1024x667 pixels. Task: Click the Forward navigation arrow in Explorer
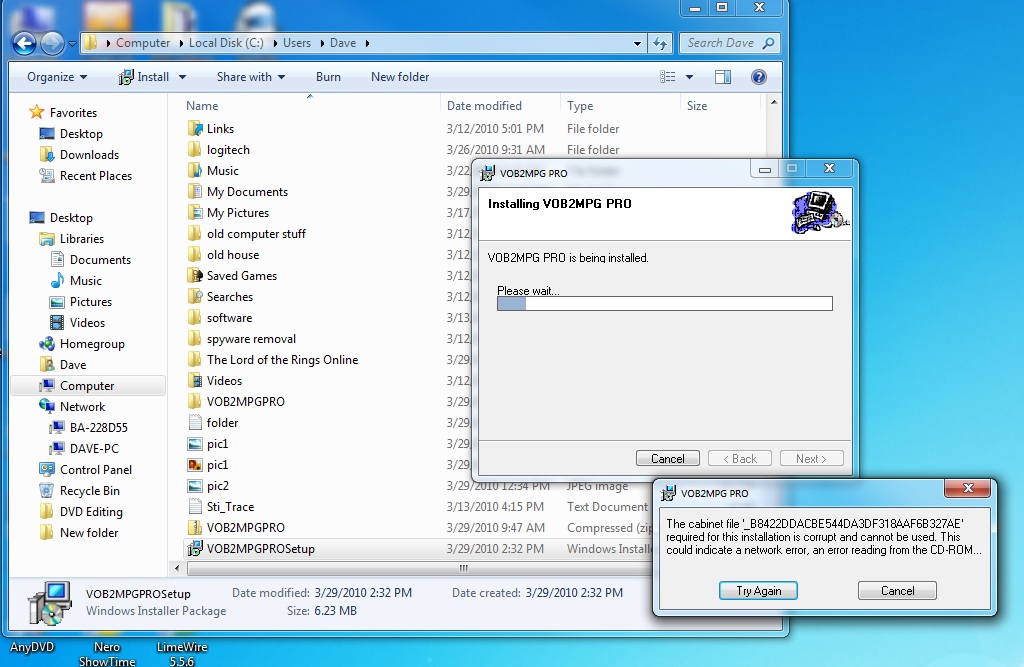tap(52, 44)
